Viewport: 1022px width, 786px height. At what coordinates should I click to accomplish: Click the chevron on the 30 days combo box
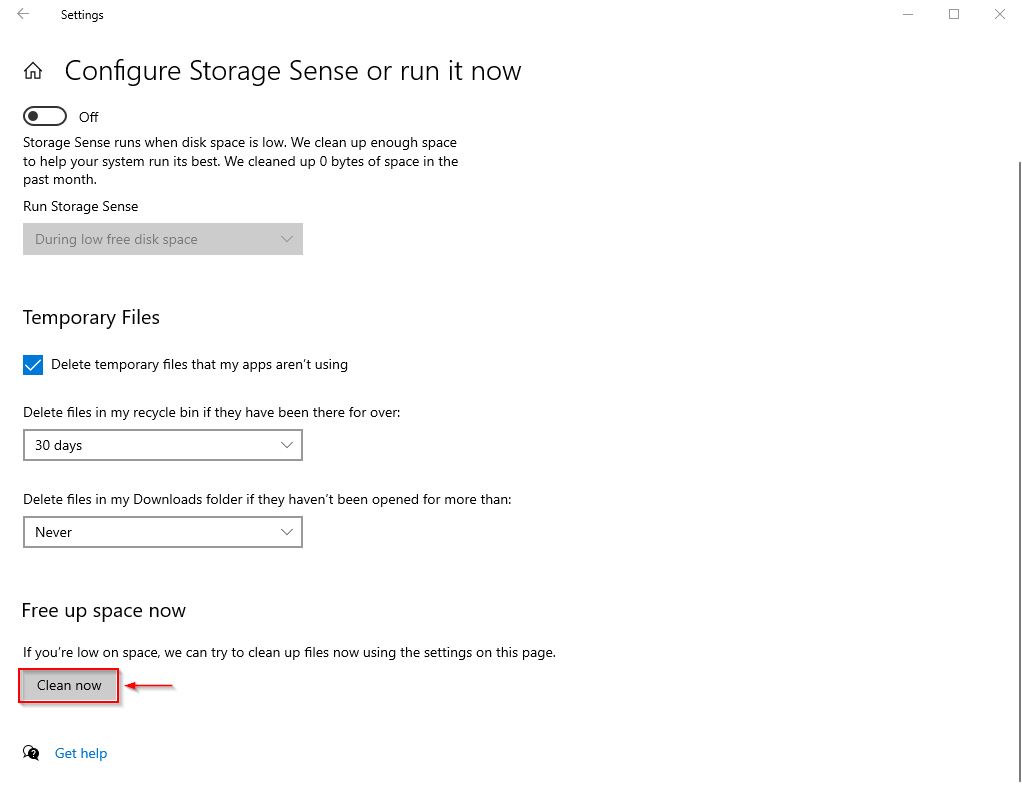(x=288, y=444)
